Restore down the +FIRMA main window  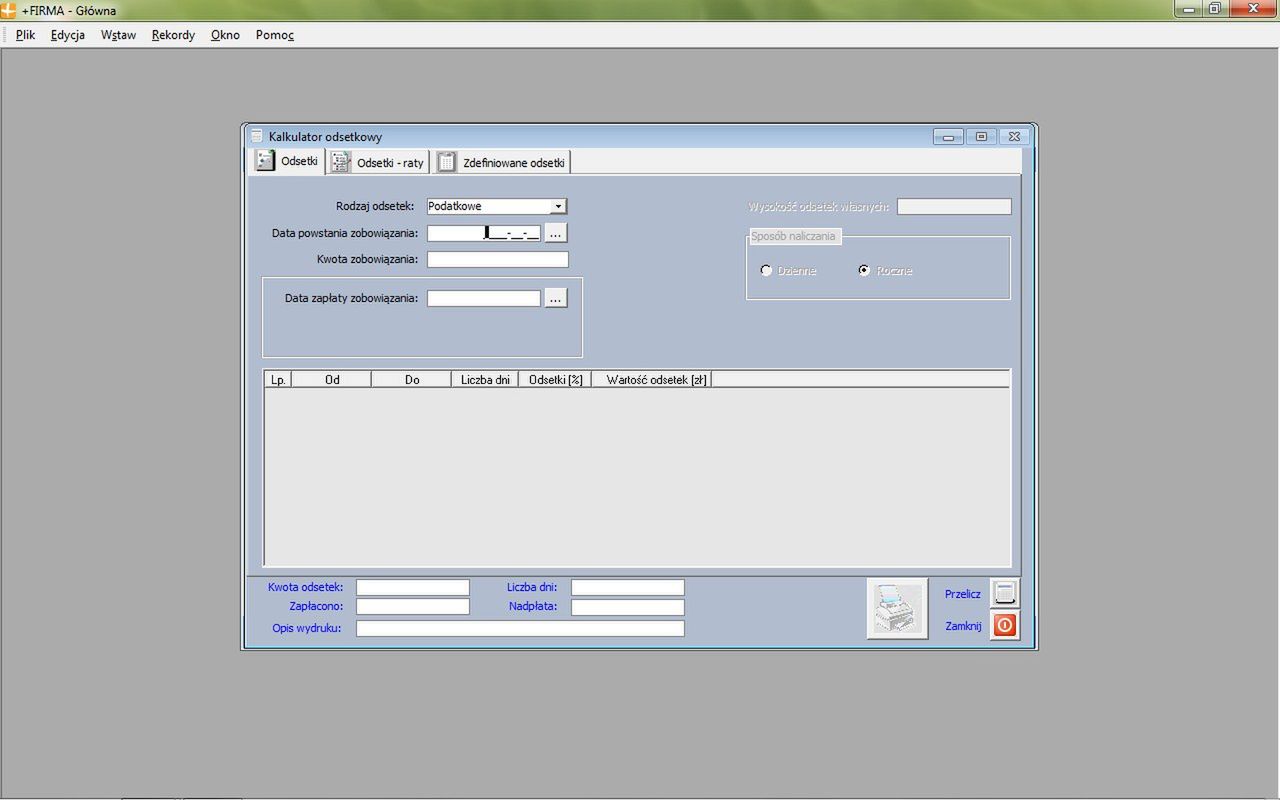pyautogui.click(x=1215, y=9)
